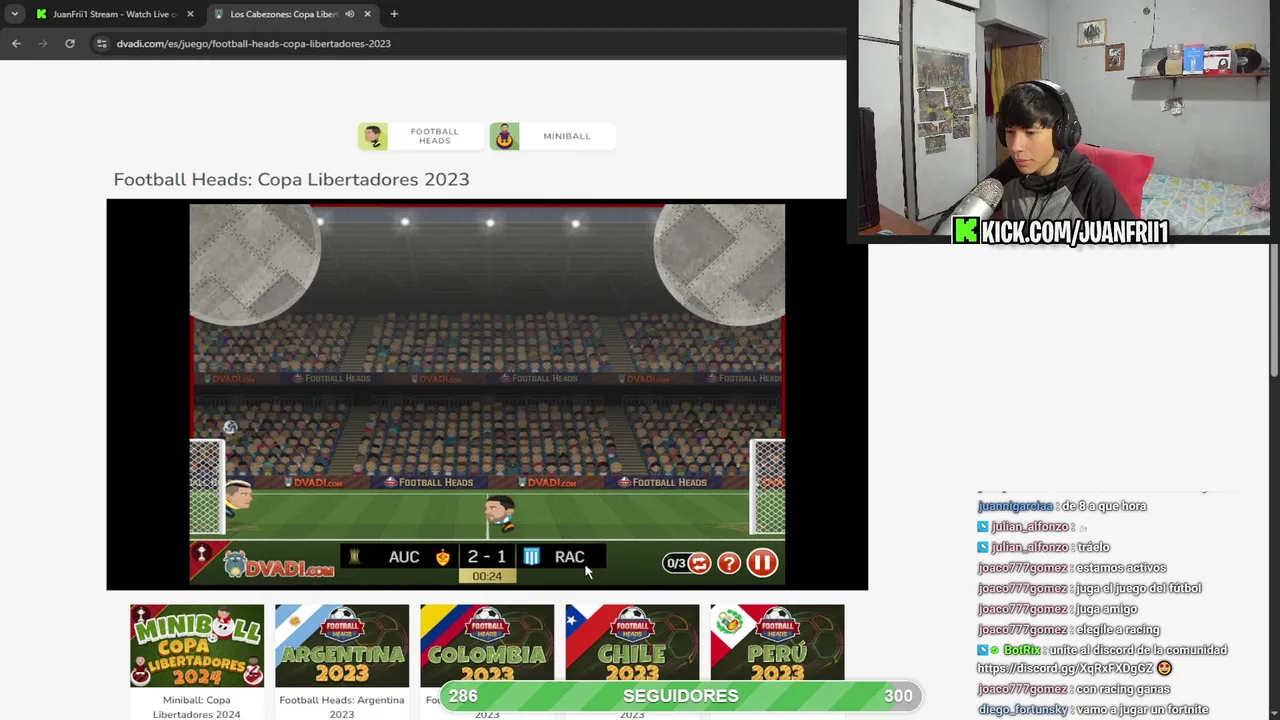The width and height of the screenshot is (1280, 720).
Task: Click the Kick logo on webcam overlay
Action: 965,232
